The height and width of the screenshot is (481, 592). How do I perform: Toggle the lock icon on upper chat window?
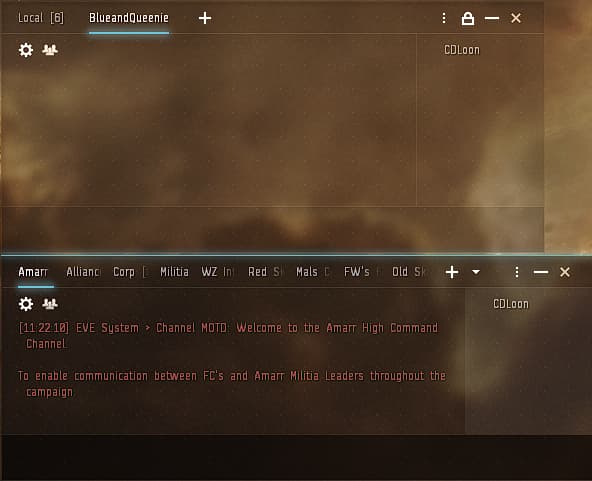468,18
